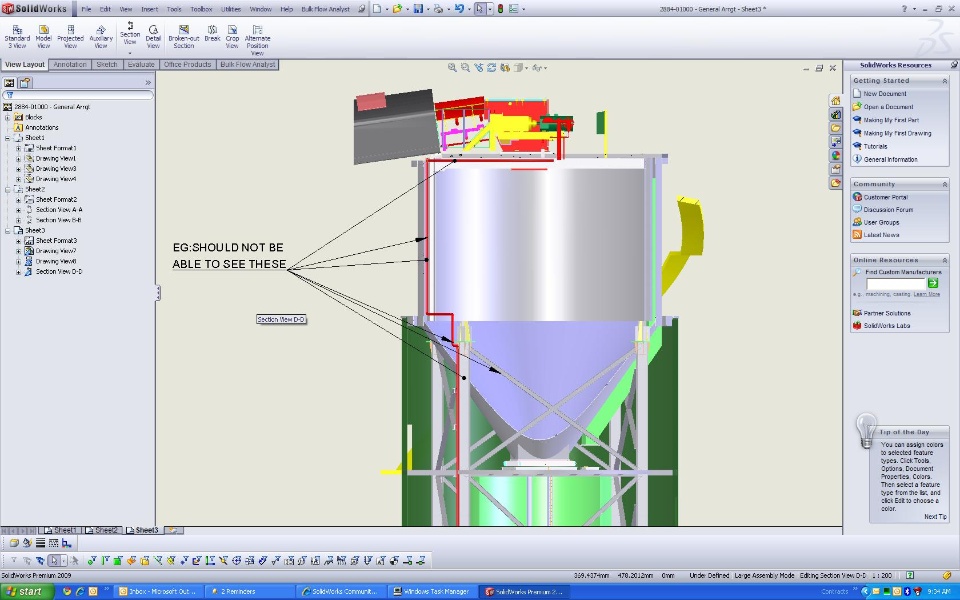
Task: Undo the last action
Action: point(459,9)
